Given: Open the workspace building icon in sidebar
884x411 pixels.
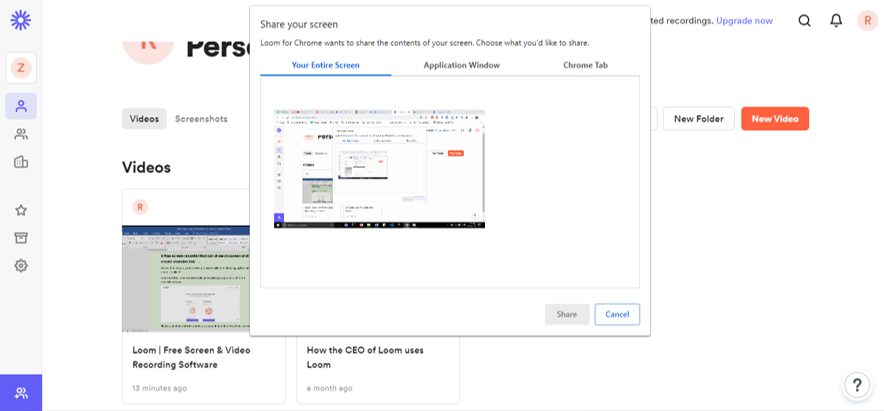Looking at the screenshot, I should point(21,162).
